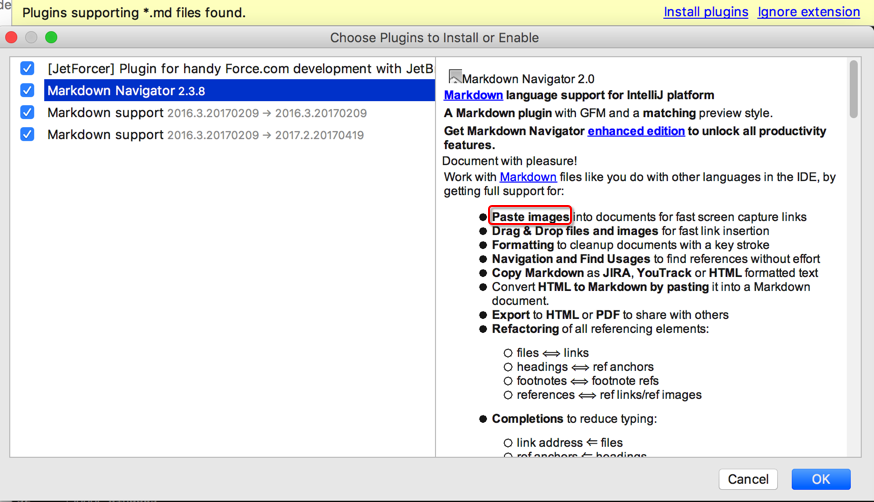874x502 pixels.
Task: Click 'Convert HTML to Markdown by pasting' line
Action: point(651,294)
